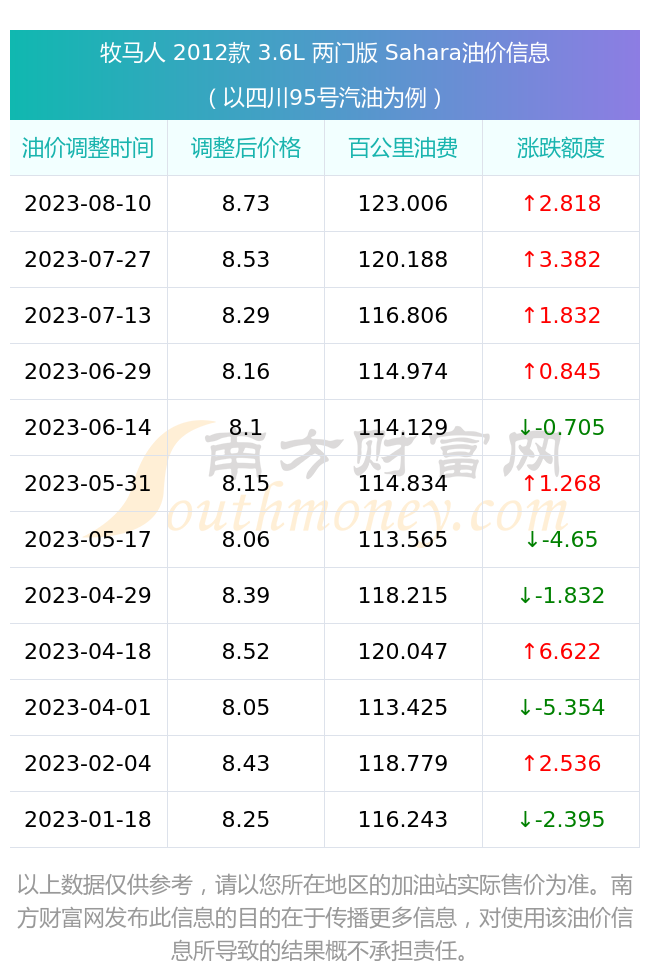Image resolution: width=650 pixels, height=977 pixels.
Task: Click the disclaimer text at the bottom
Action: (x=325, y=917)
